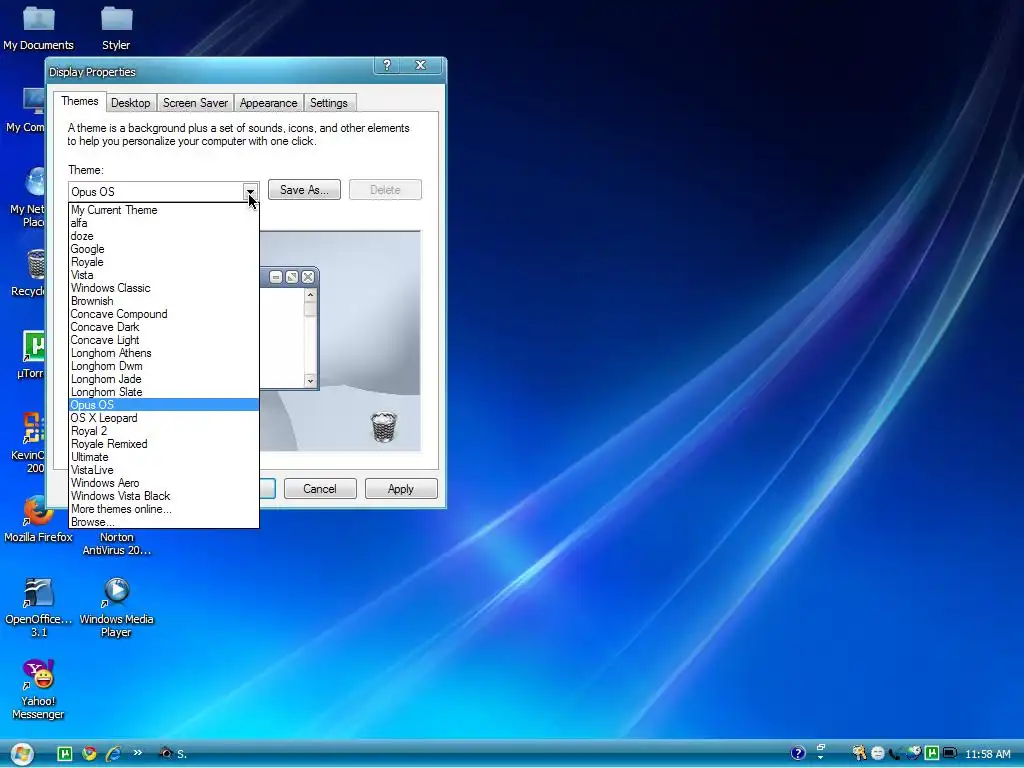Select Royale in the theme list
This screenshot has width=1024, height=768.
(164, 263)
